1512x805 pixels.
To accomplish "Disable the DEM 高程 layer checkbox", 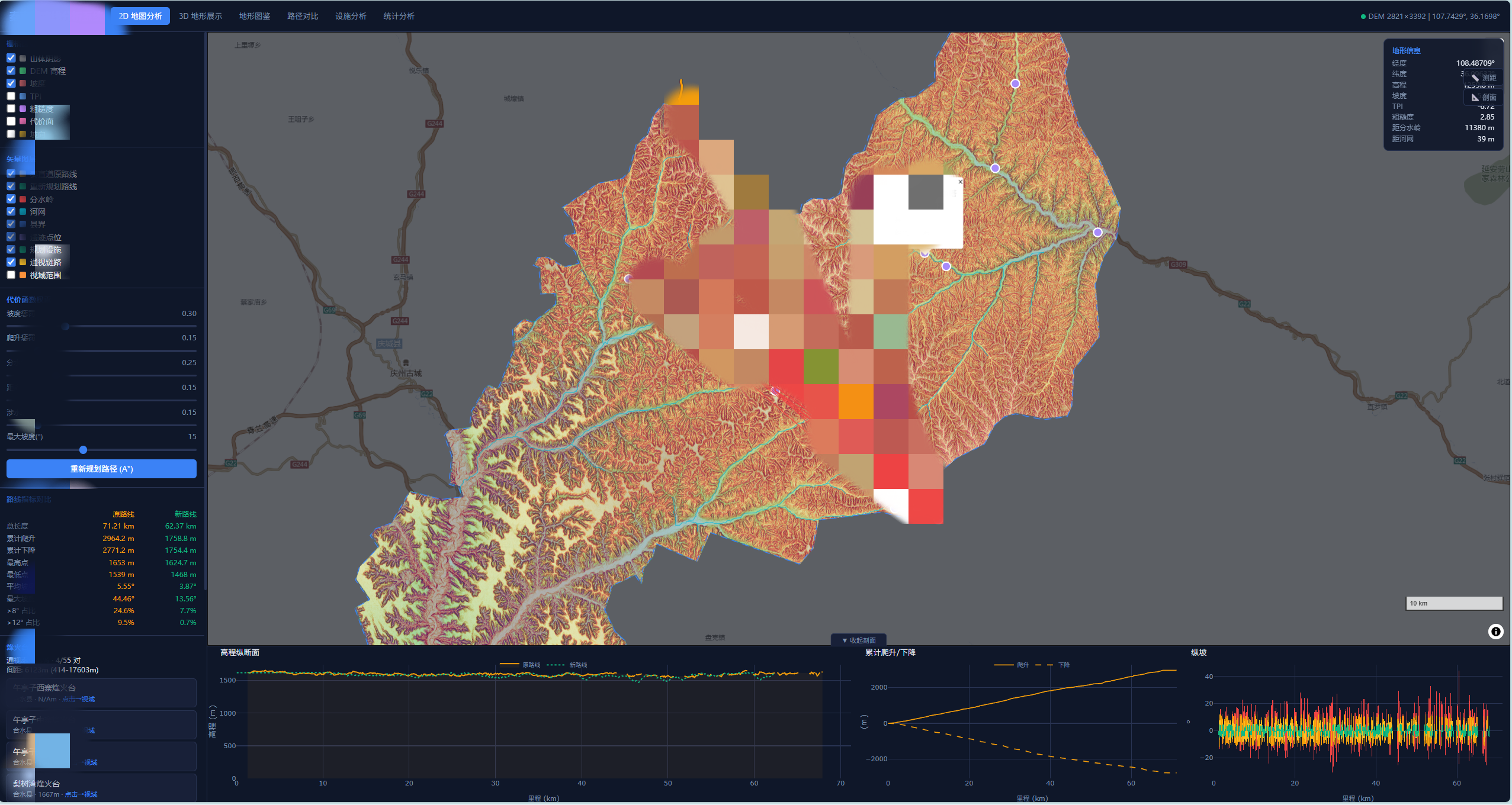I will pyautogui.click(x=11, y=71).
